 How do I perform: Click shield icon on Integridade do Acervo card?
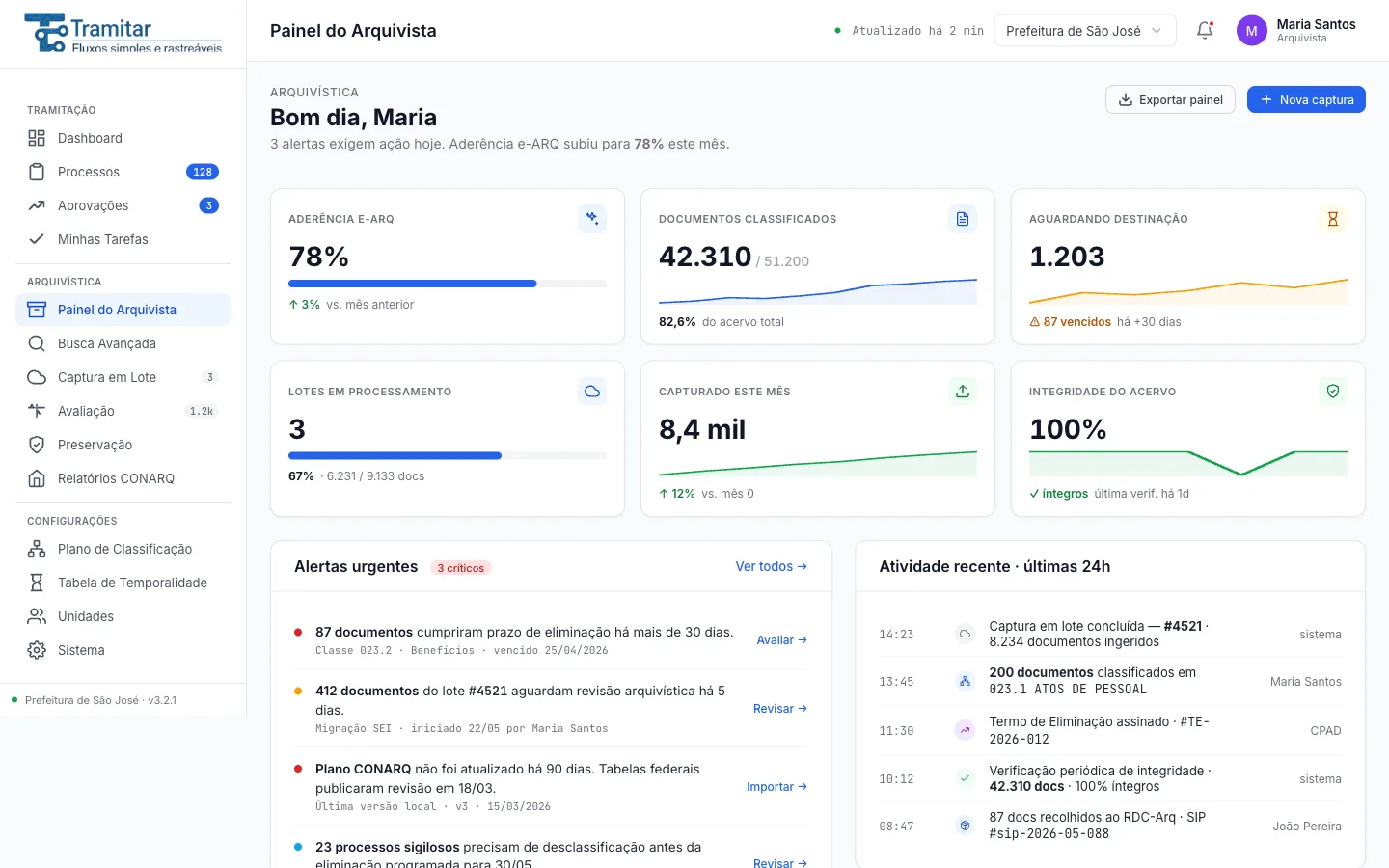1333,392
